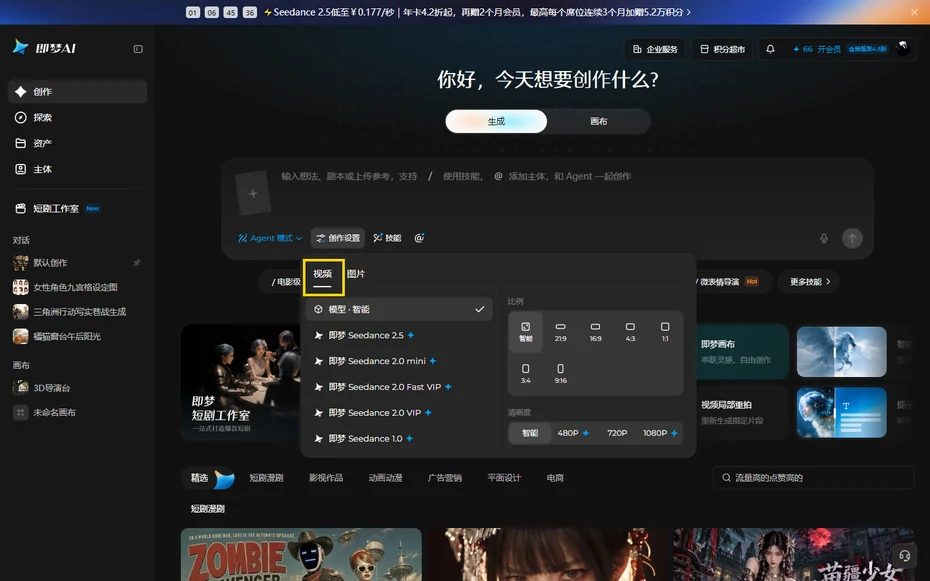Viewport: 930px width, 581px height.
Task: Click the 企业服务 button
Action: pyautogui.click(x=655, y=49)
